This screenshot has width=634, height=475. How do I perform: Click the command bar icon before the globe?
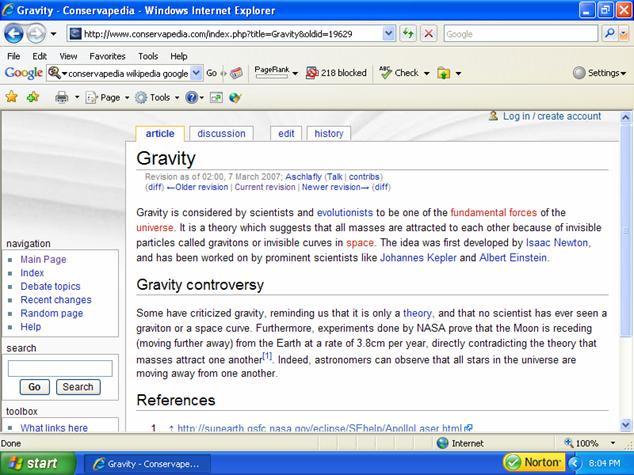click(x=216, y=97)
